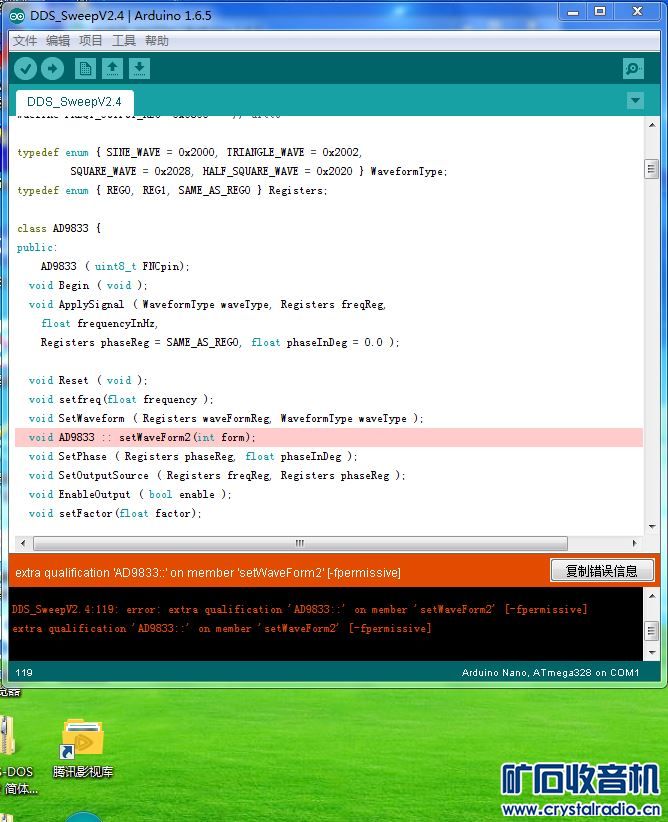Click the line number 119 in status bar
668x822 pixels.
pyautogui.click(x=24, y=673)
